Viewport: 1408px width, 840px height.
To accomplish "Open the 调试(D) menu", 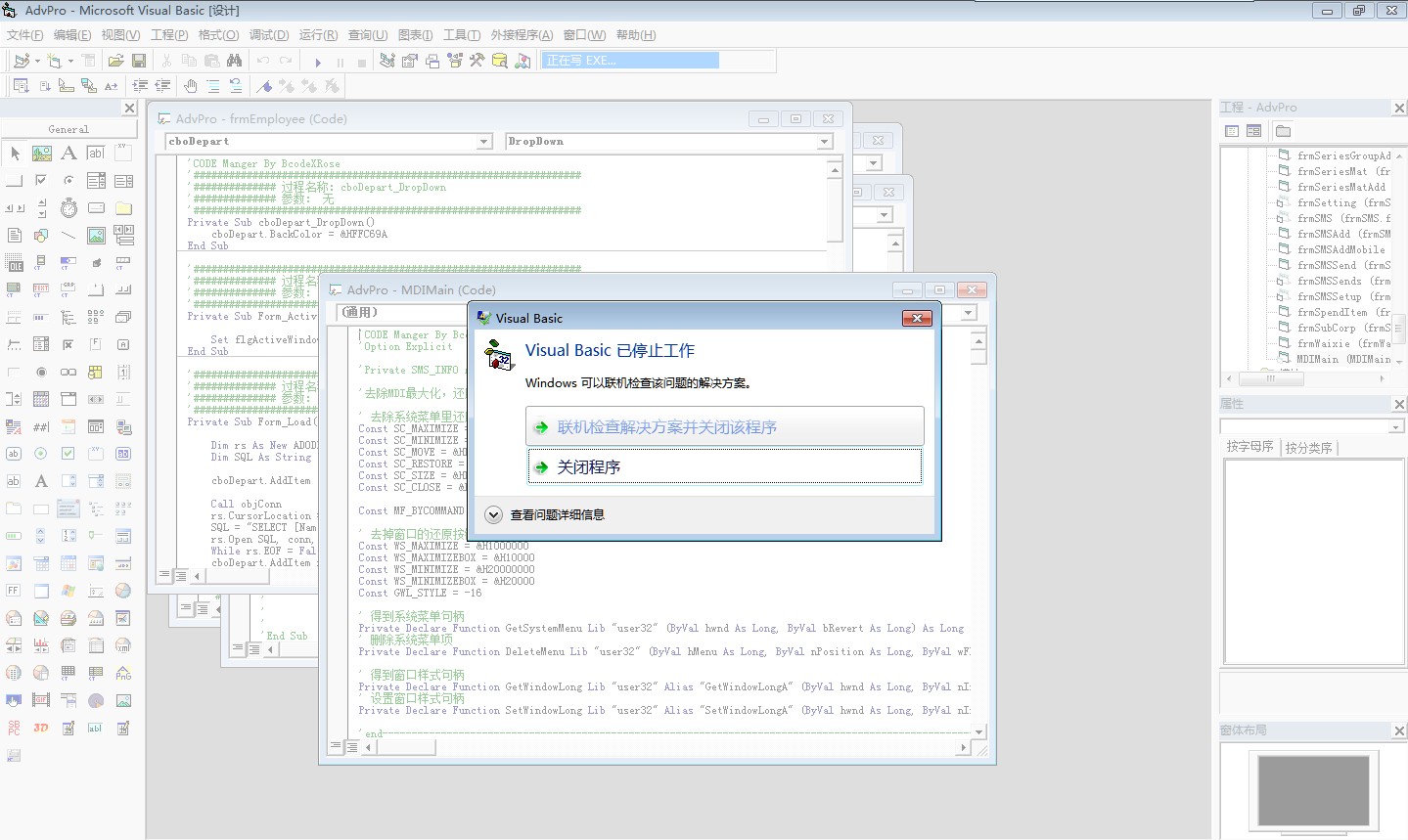I will [x=269, y=35].
